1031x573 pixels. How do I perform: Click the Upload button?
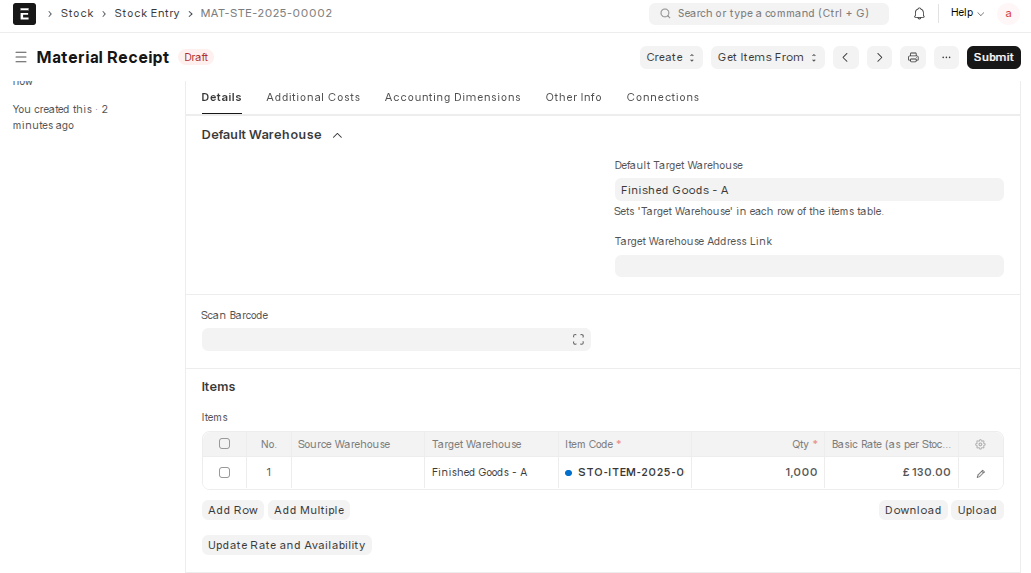(977, 510)
